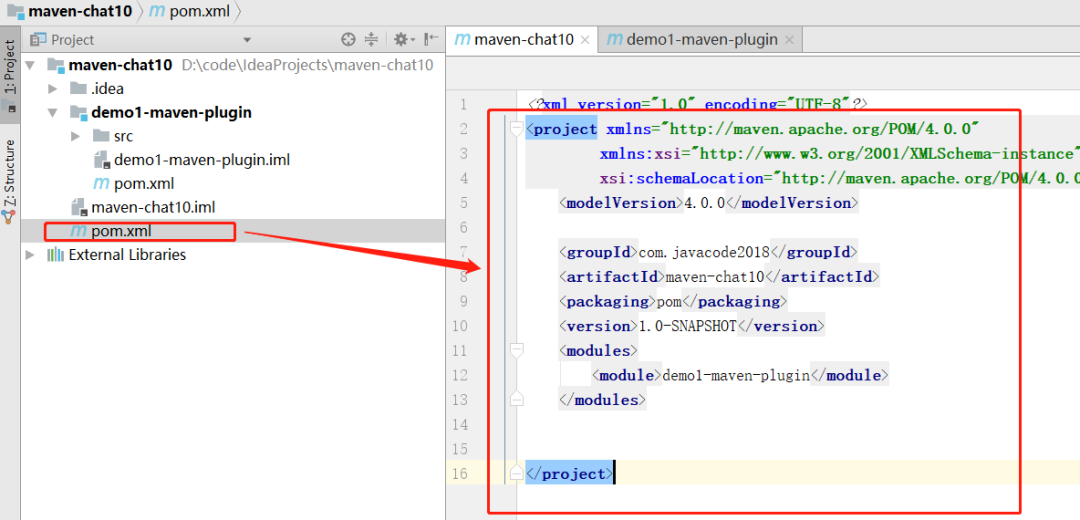
Task: Collapse the demo1-maven-plugin module node
Action: click(53, 112)
